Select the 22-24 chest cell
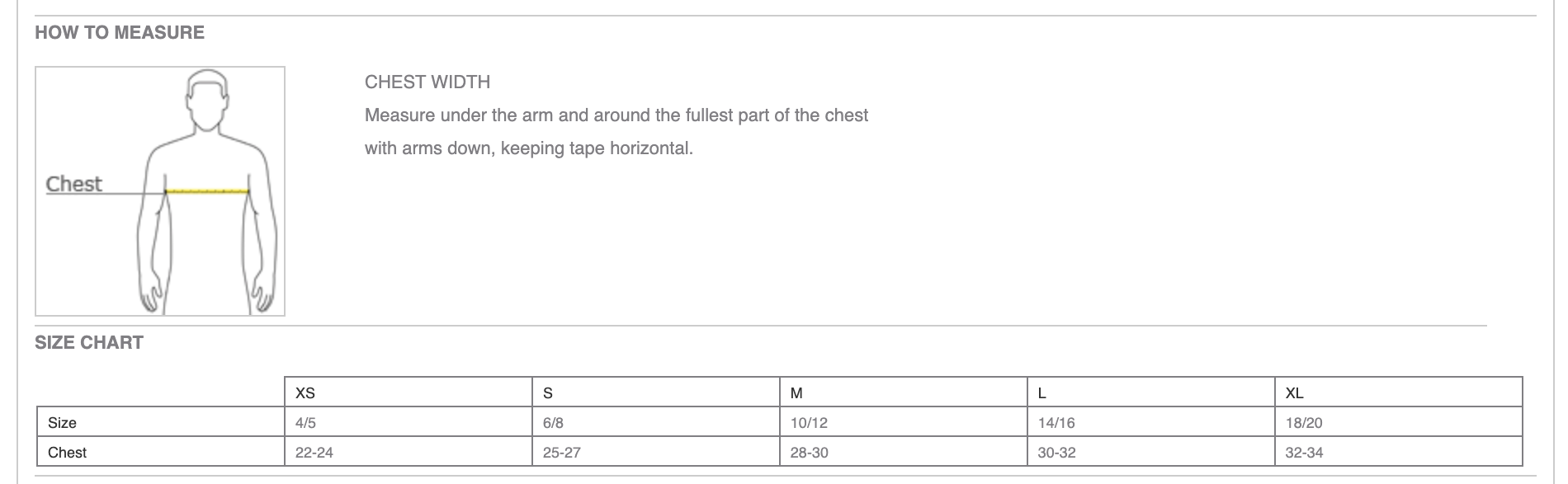Viewport: 1568px width, 484px height. coord(314,453)
